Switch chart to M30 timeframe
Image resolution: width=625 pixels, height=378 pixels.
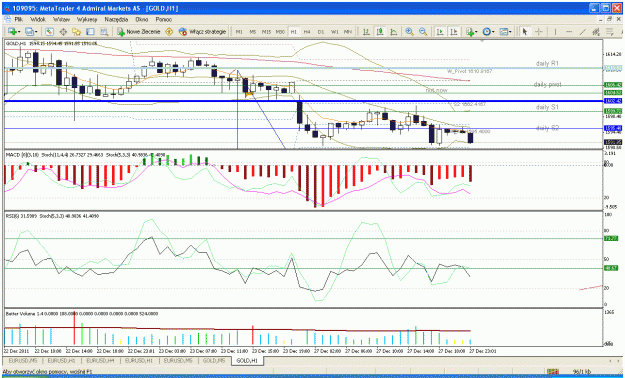pyautogui.click(x=280, y=32)
